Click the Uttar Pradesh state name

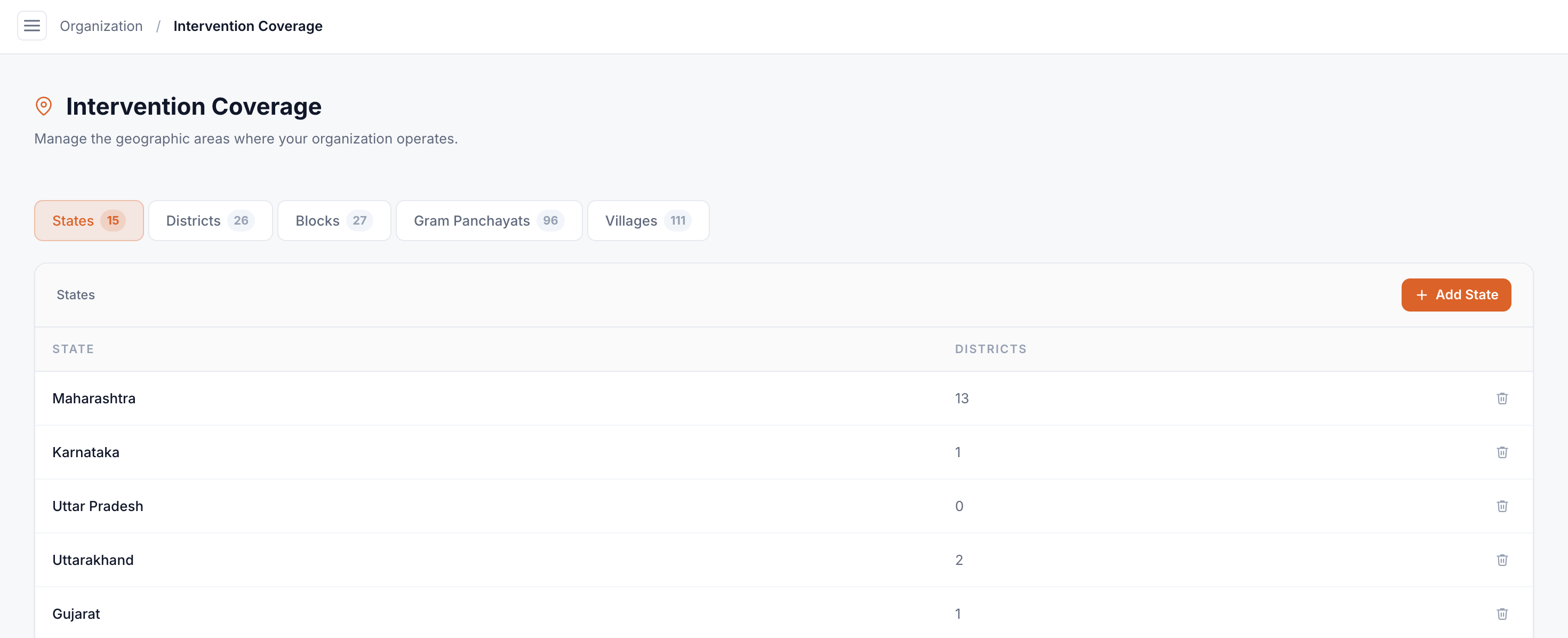(x=98, y=506)
